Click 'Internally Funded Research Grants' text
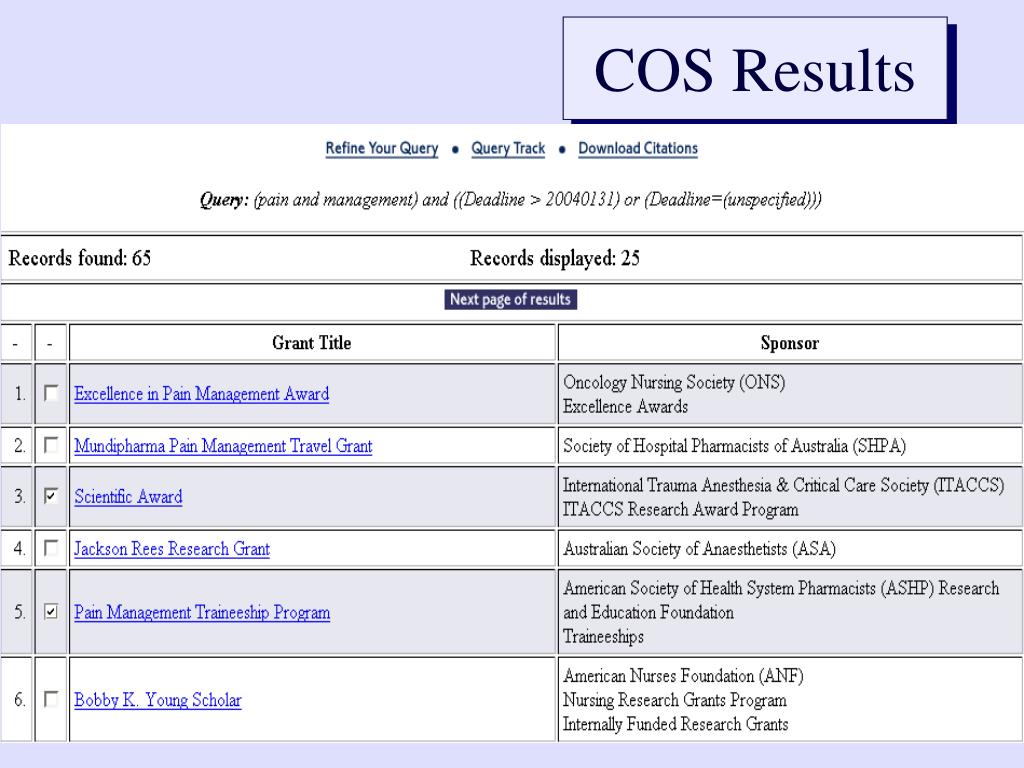1024x768 pixels. pos(675,724)
